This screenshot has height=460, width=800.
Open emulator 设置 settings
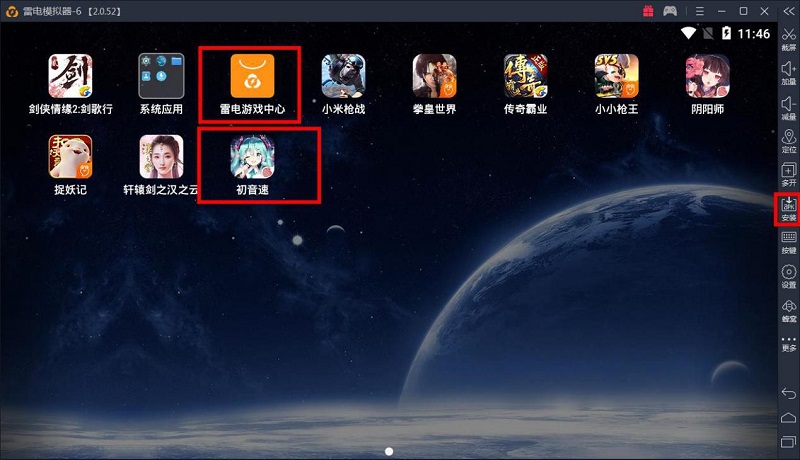788,277
